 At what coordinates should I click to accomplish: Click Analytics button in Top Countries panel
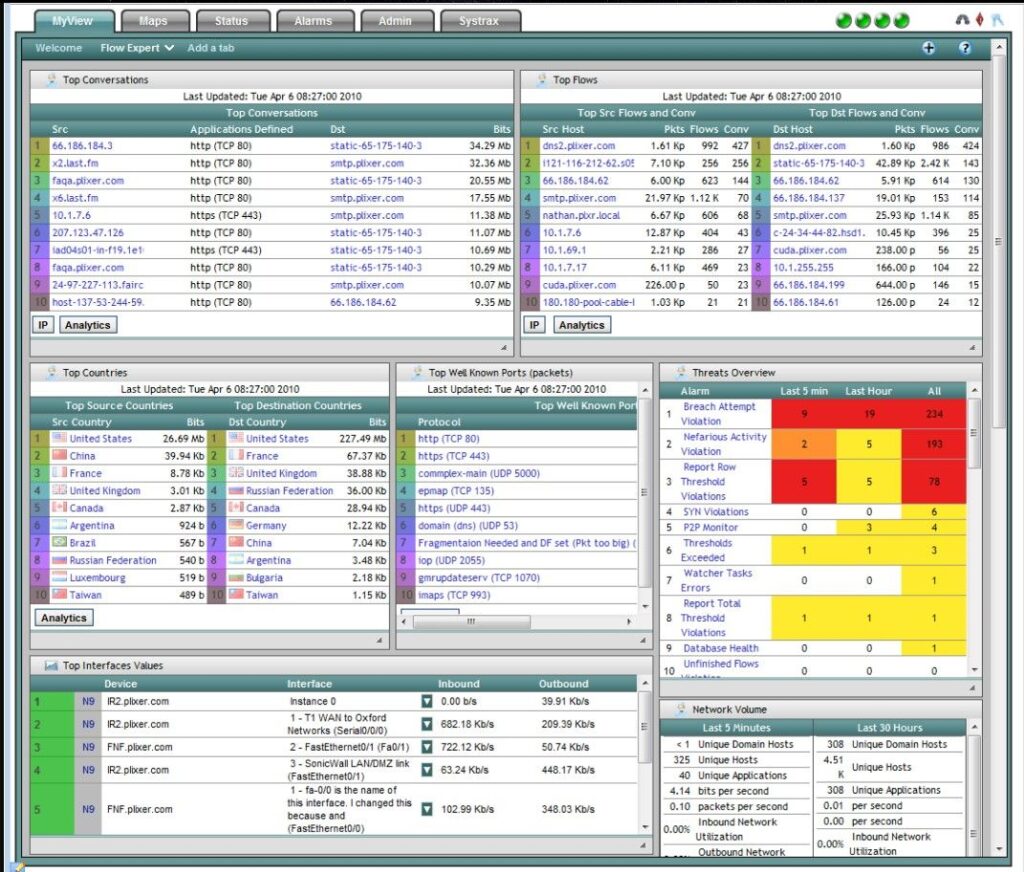point(64,618)
